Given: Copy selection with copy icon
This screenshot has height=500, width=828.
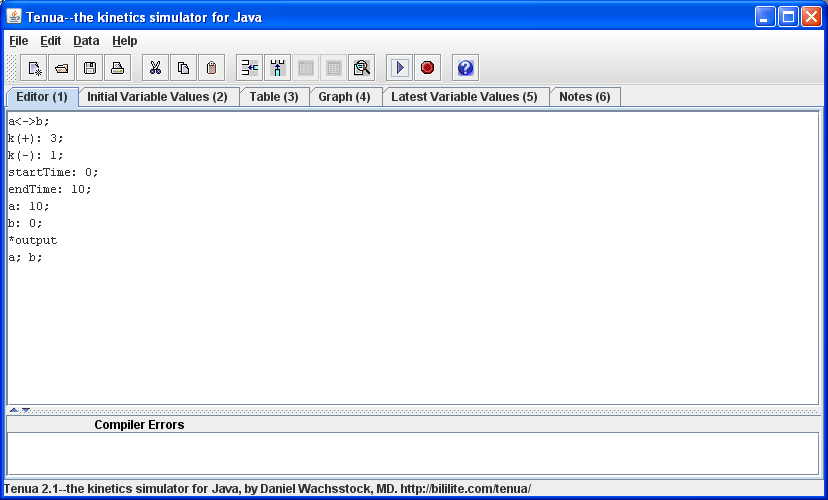Looking at the screenshot, I should coord(183,68).
